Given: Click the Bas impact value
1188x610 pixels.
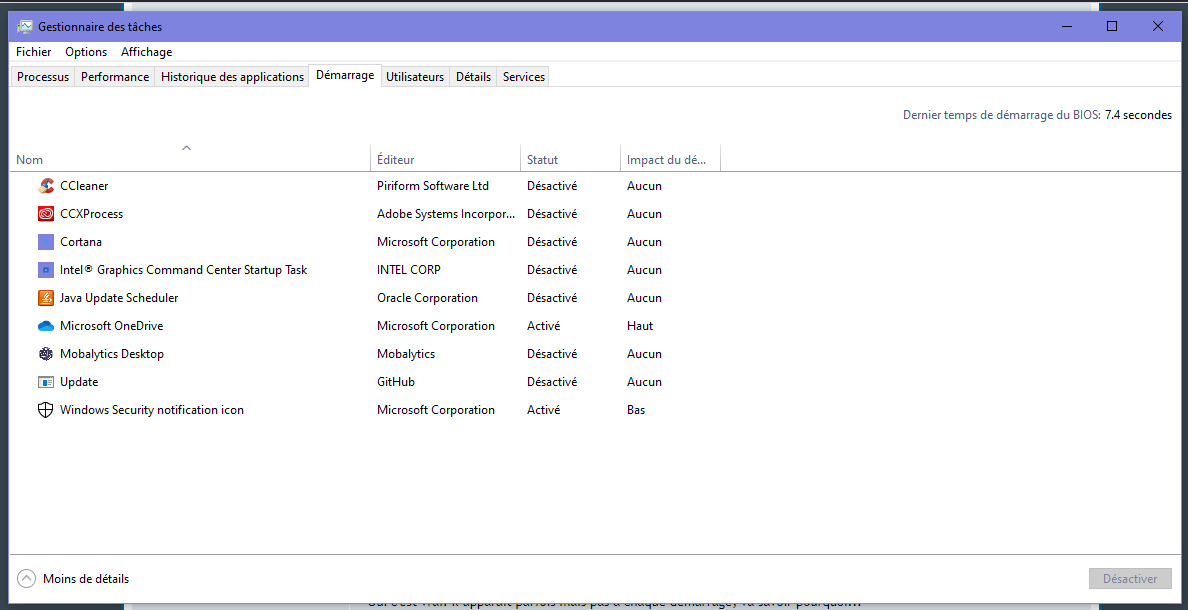Looking at the screenshot, I should (636, 410).
